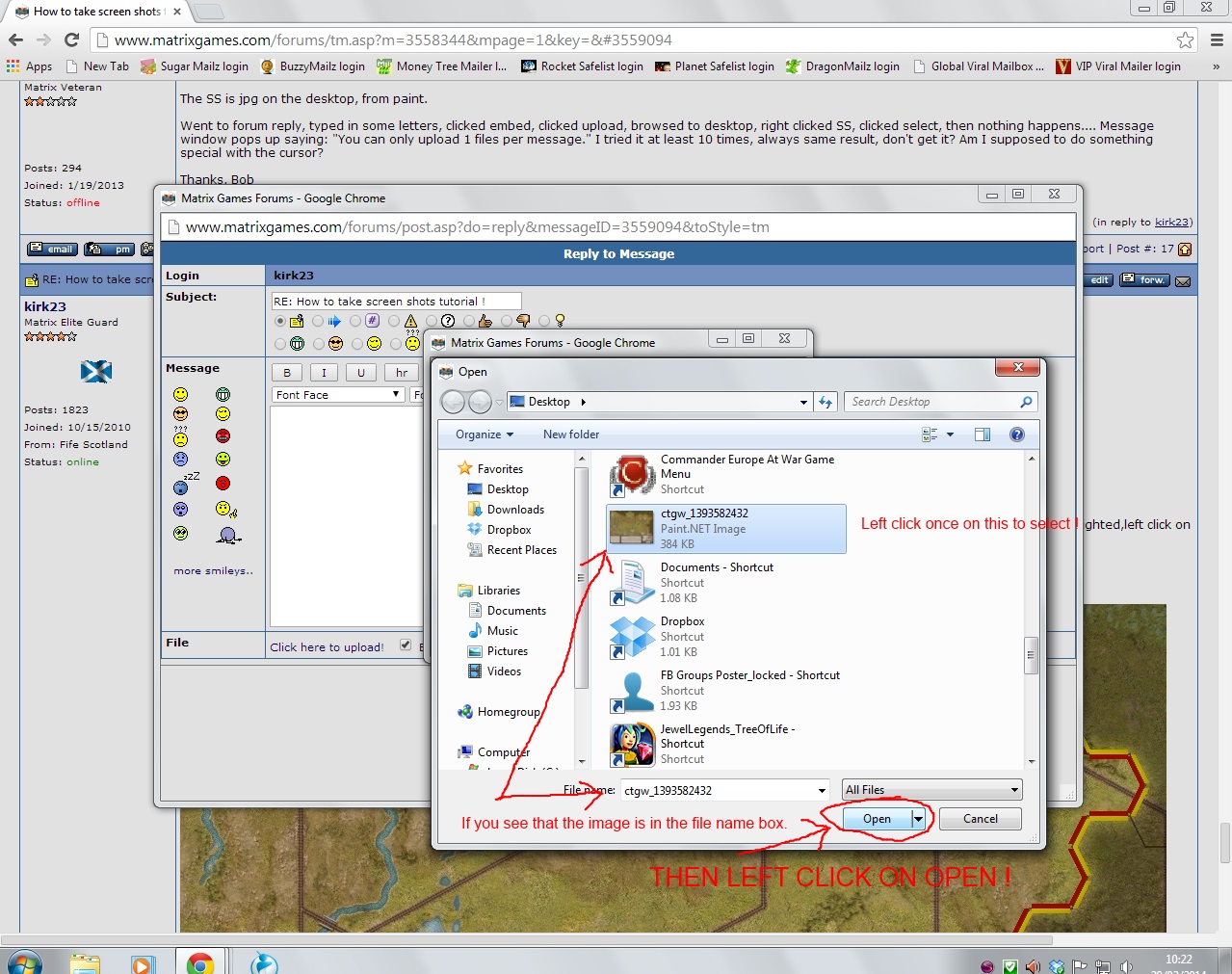Select the hash symbol post-icon radio
The width and height of the screenshot is (1232, 974).
coord(355,321)
